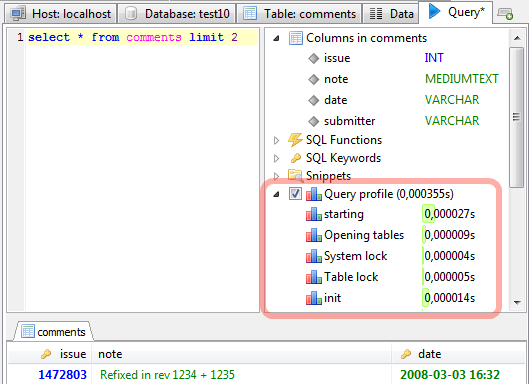Click the helper panel scroll up arrow

(517, 38)
